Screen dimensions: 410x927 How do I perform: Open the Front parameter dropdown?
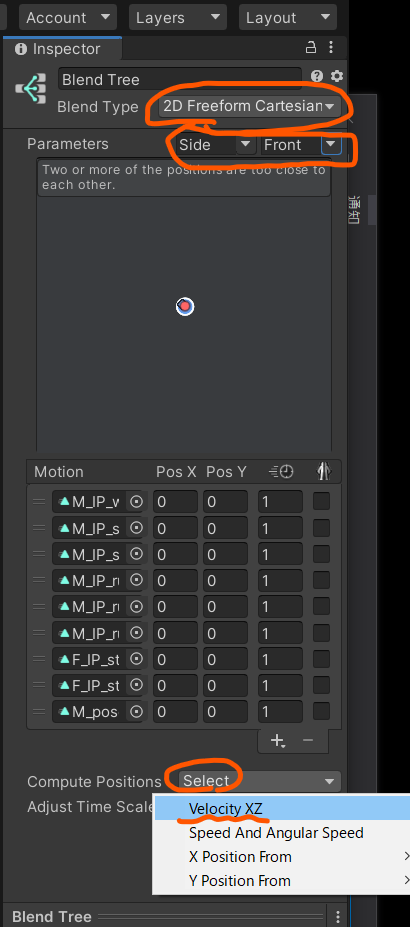coord(301,145)
